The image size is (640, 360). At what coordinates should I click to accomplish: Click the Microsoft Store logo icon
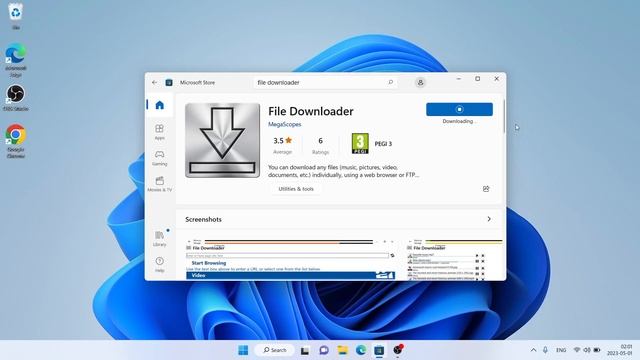point(169,82)
